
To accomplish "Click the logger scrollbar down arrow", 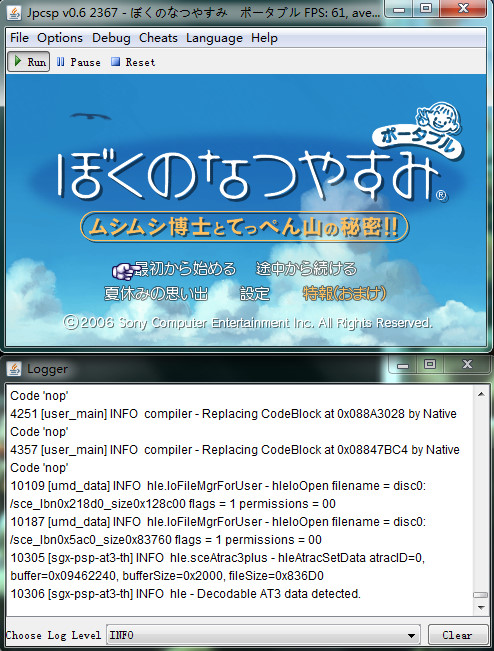I will 481,607.
